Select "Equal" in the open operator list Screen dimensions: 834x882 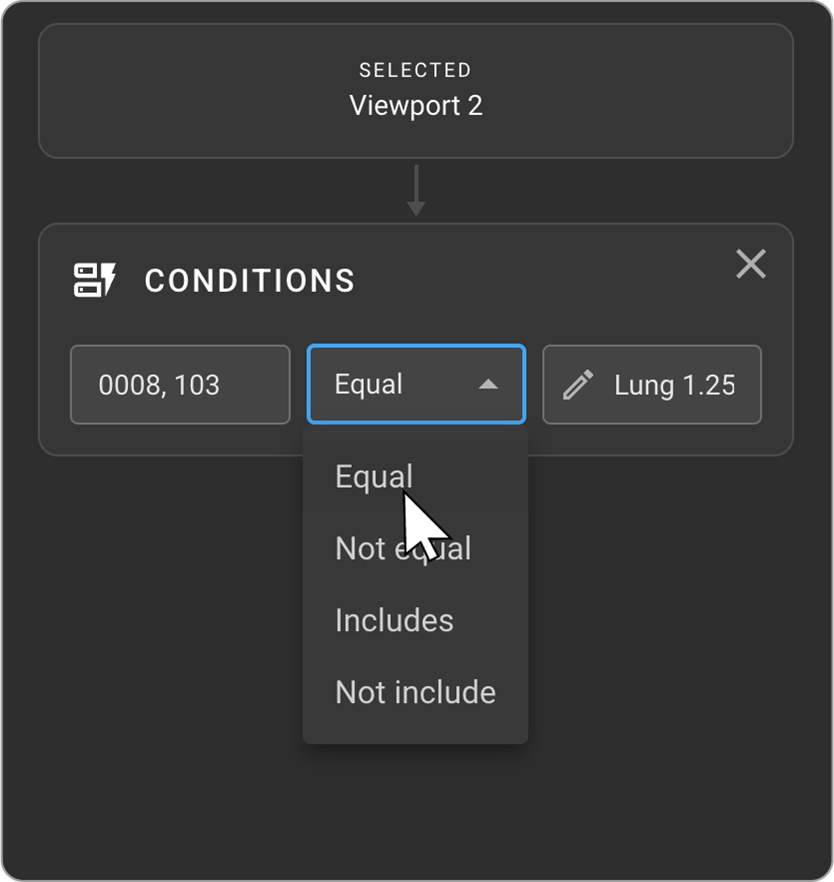point(374,477)
